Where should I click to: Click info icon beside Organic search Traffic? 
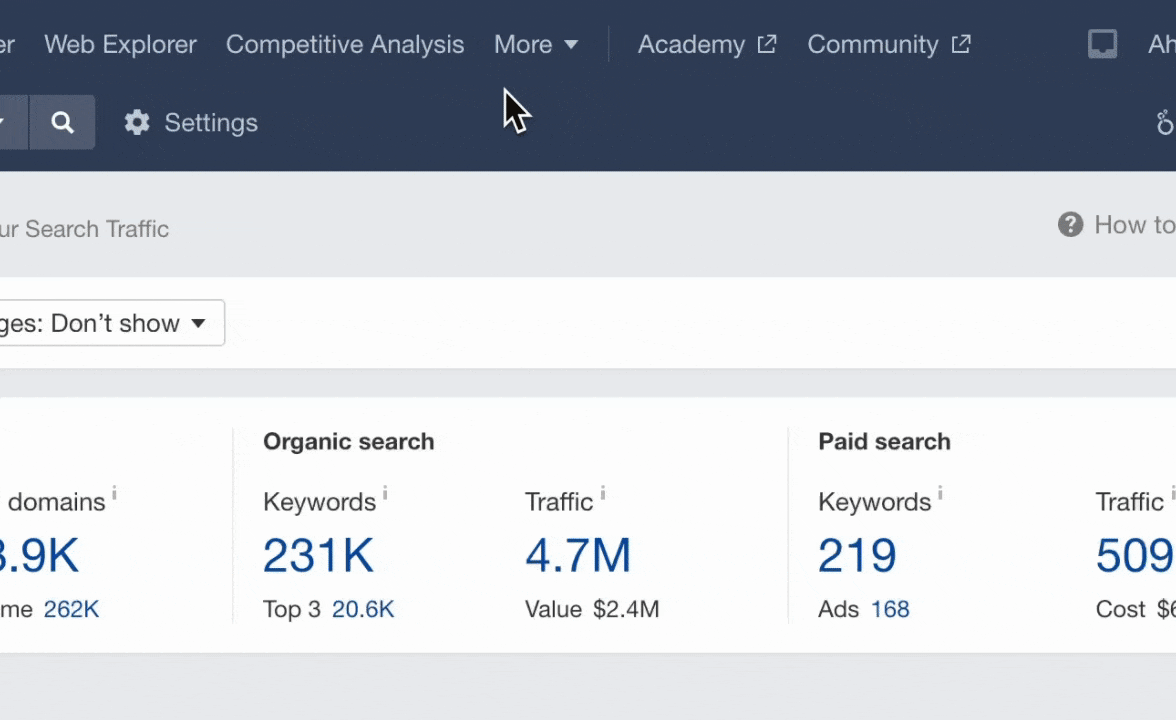pos(602,493)
